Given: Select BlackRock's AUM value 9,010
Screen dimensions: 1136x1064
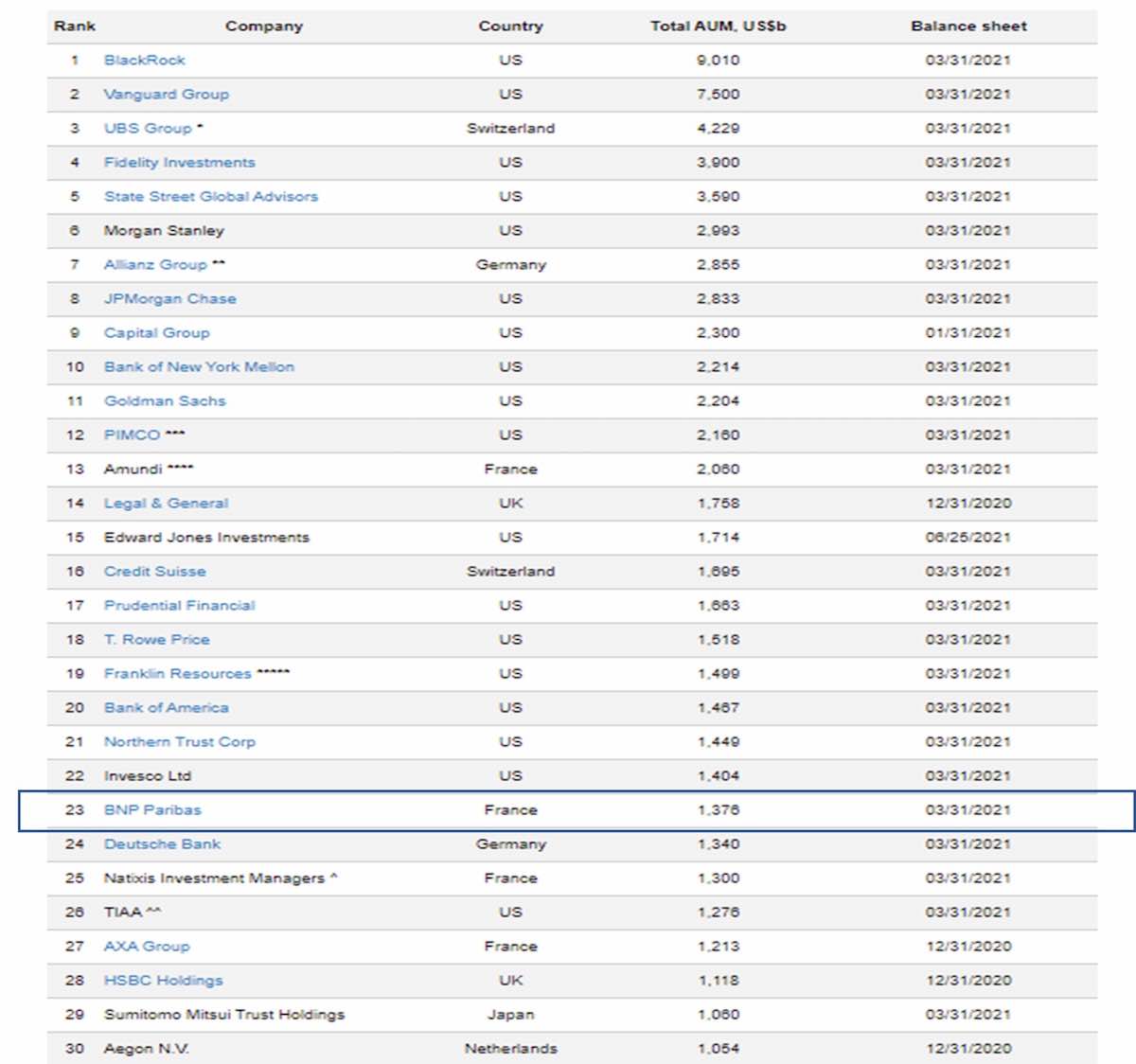Looking at the screenshot, I should coord(719,60).
